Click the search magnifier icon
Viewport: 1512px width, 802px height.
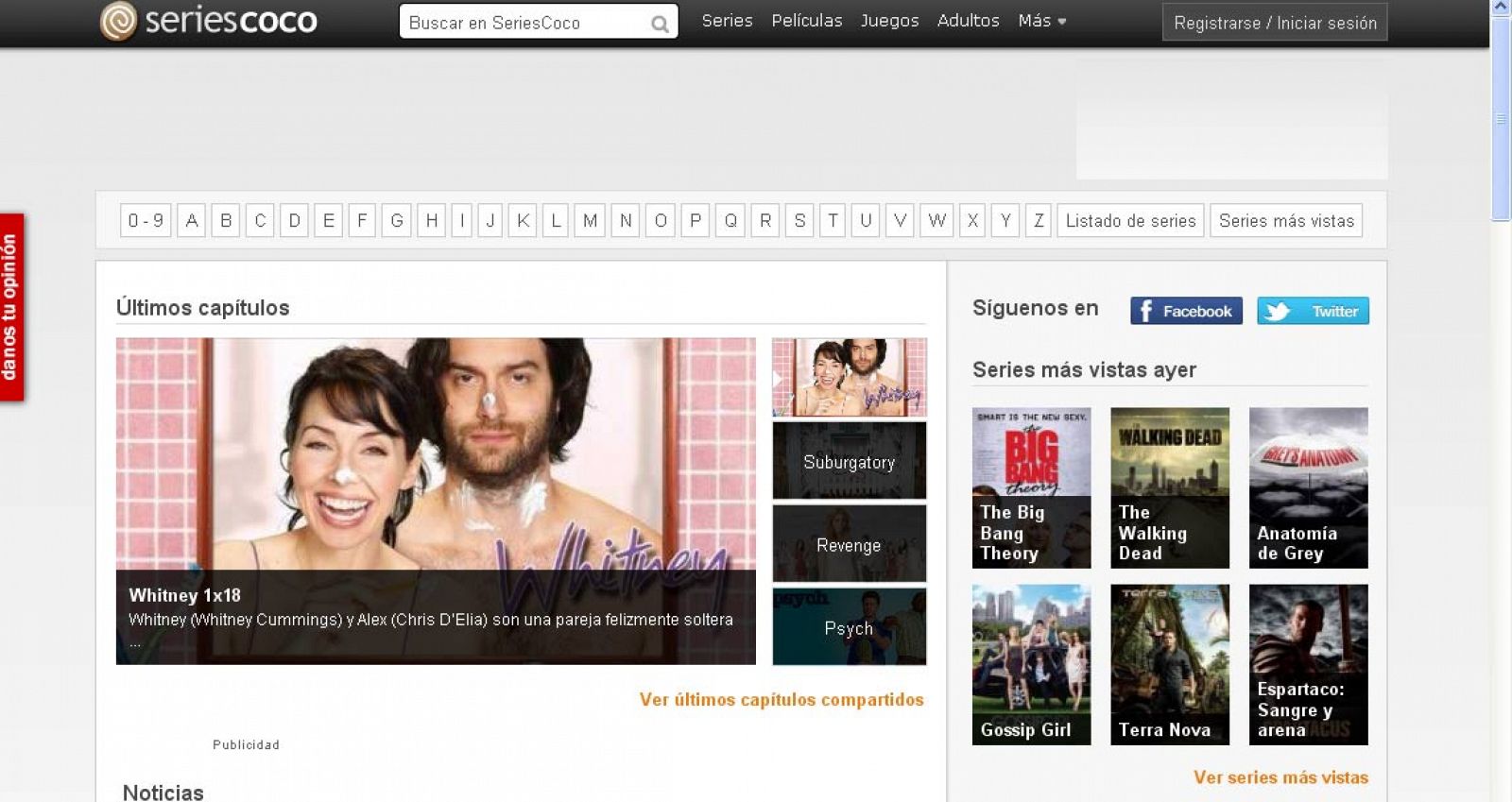coord(660,24)
